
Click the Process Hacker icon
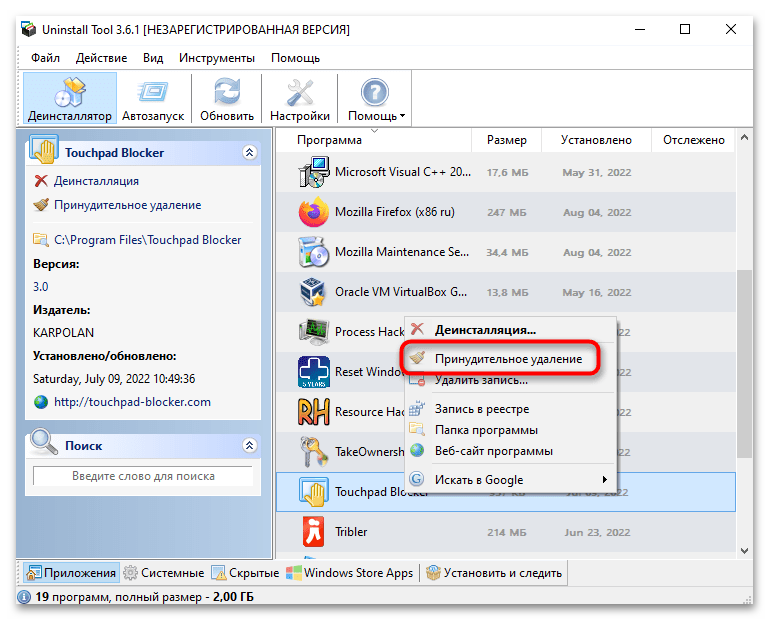[x=313, y=332]
